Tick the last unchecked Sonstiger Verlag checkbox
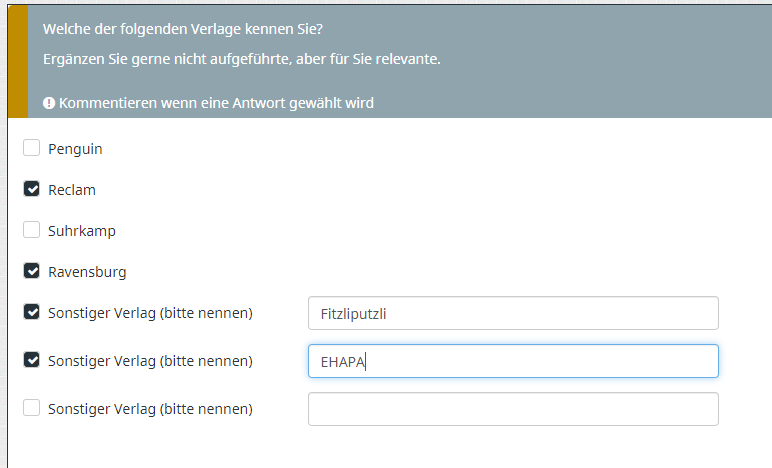The image size is (772, 468). tap(31, 408)
